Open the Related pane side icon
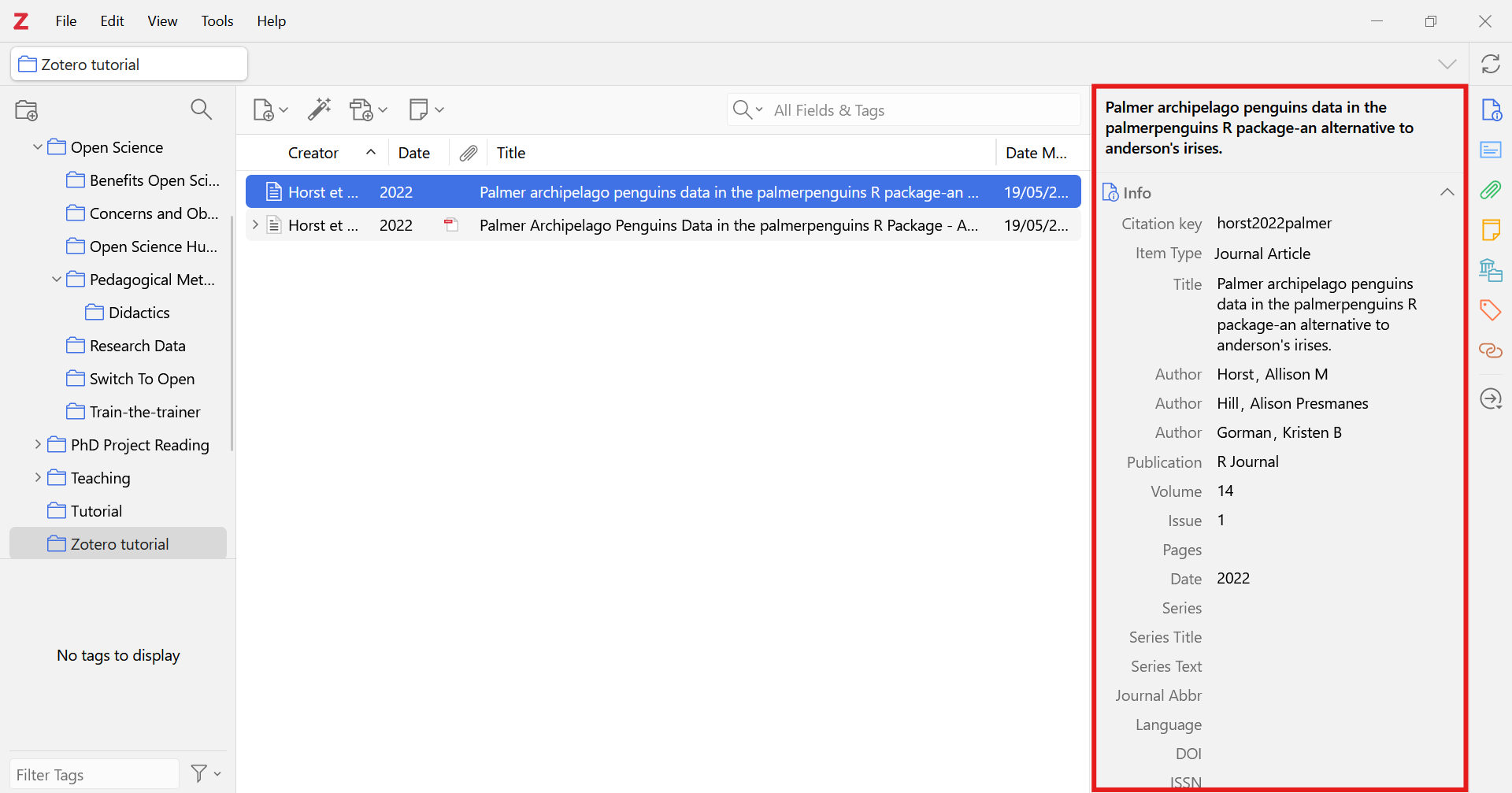The image size is (1512, 793). (x=1491, y=350)
